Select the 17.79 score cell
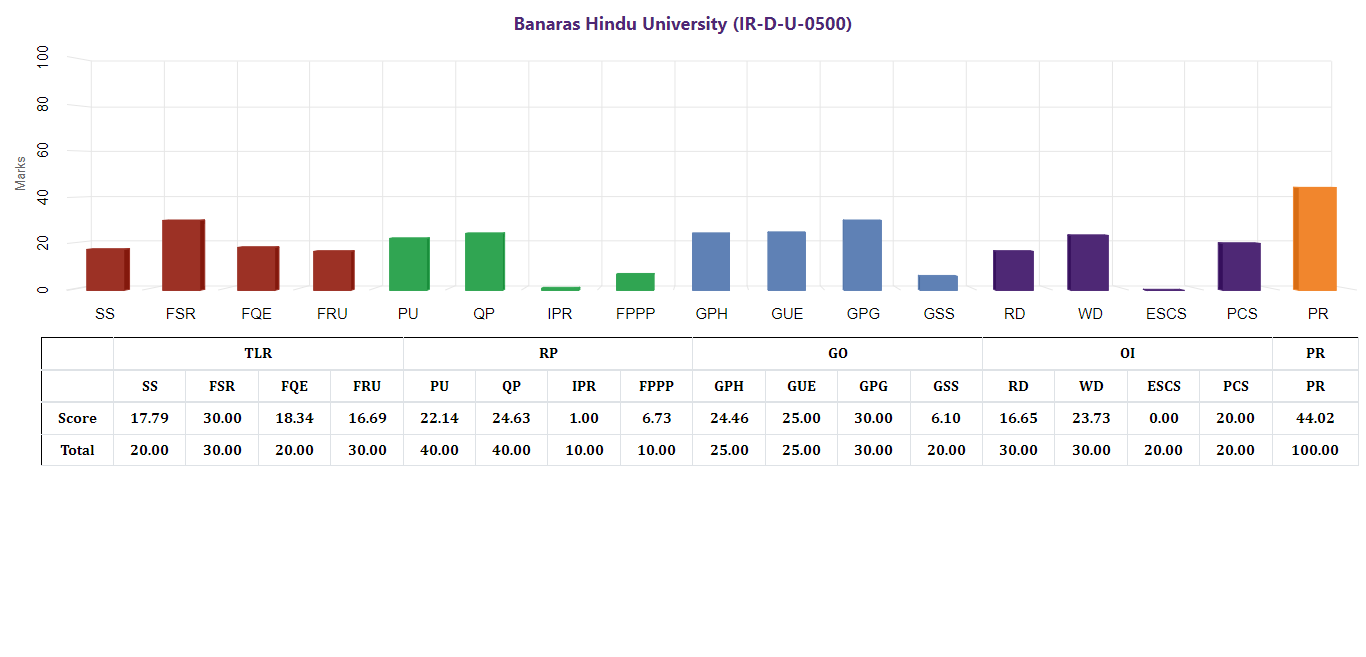 point(150,418)
